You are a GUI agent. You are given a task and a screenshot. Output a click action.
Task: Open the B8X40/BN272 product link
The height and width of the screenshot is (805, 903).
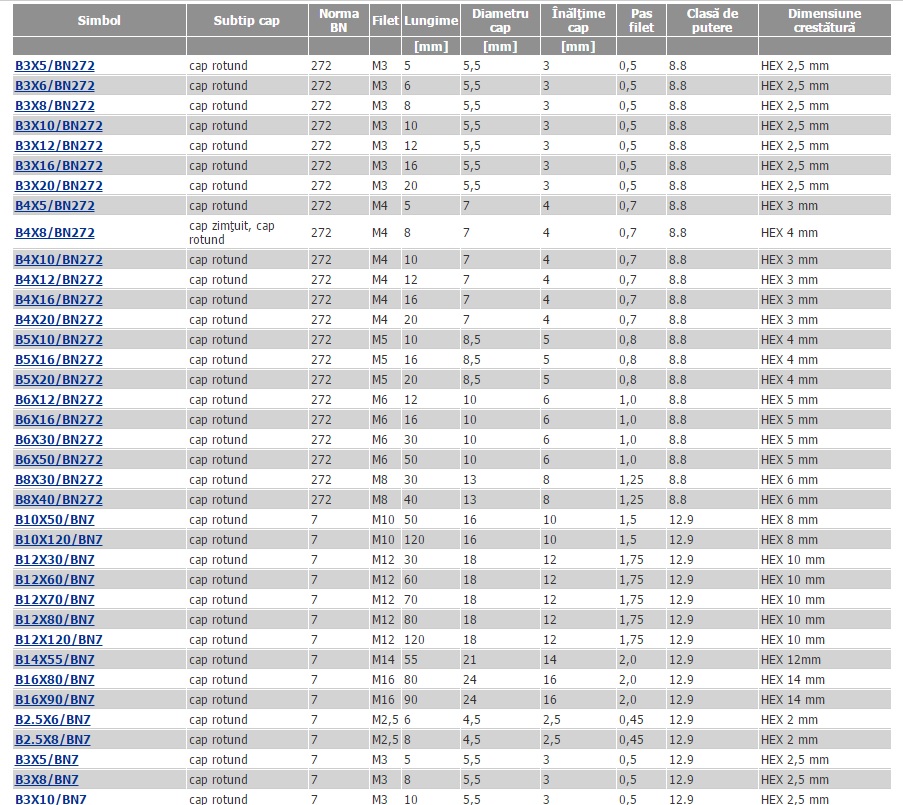[59, 500]
